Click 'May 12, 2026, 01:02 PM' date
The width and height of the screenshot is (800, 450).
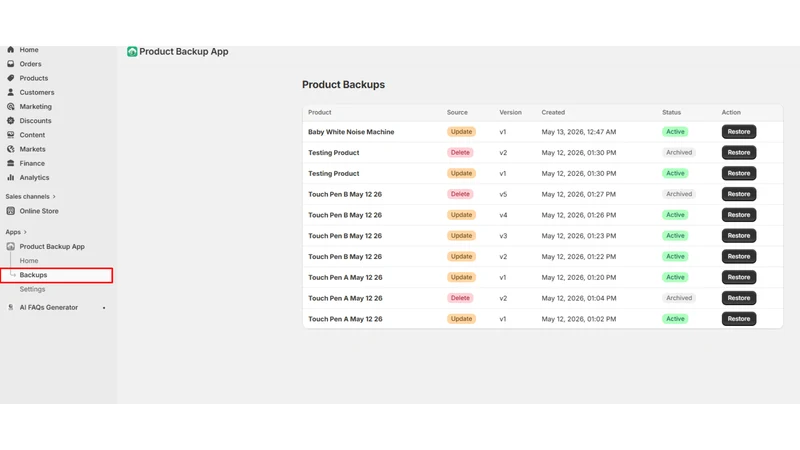point(579,319)
